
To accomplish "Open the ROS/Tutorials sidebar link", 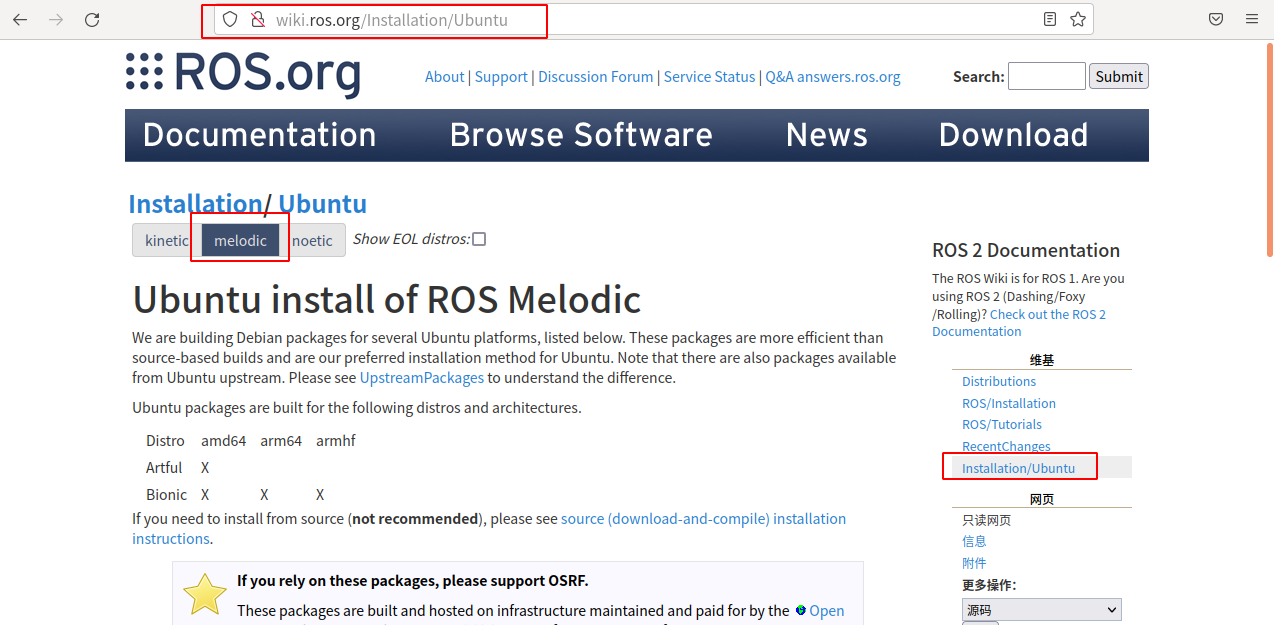I will [1002, 424].
